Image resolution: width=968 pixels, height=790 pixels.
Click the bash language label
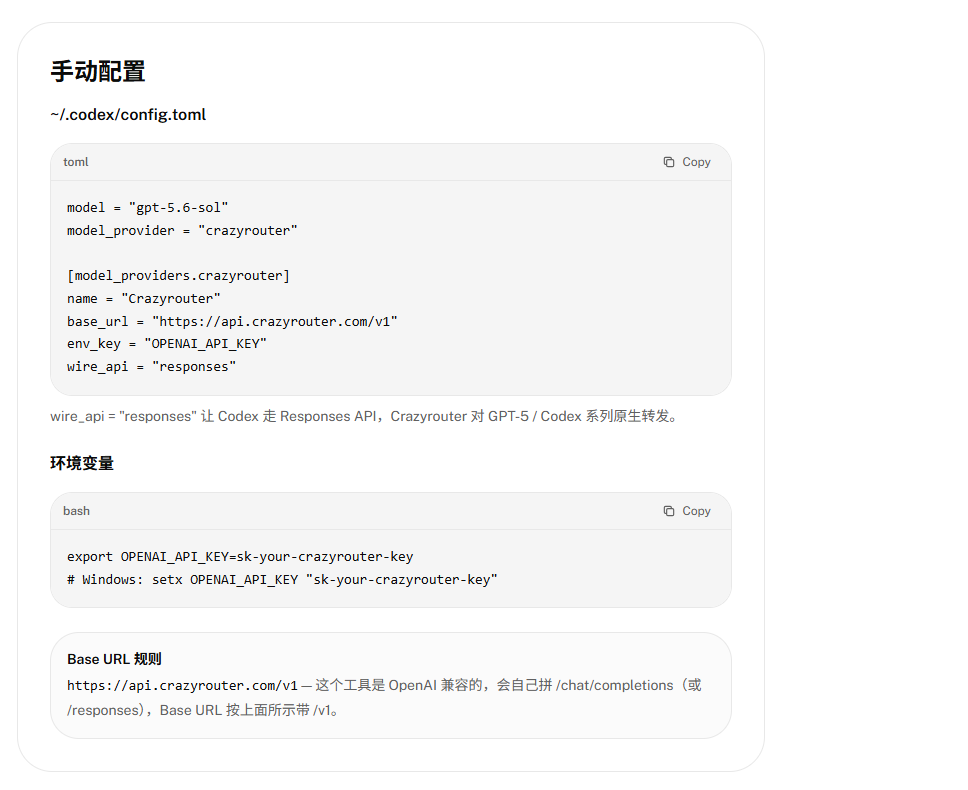(x=77, y=511)
